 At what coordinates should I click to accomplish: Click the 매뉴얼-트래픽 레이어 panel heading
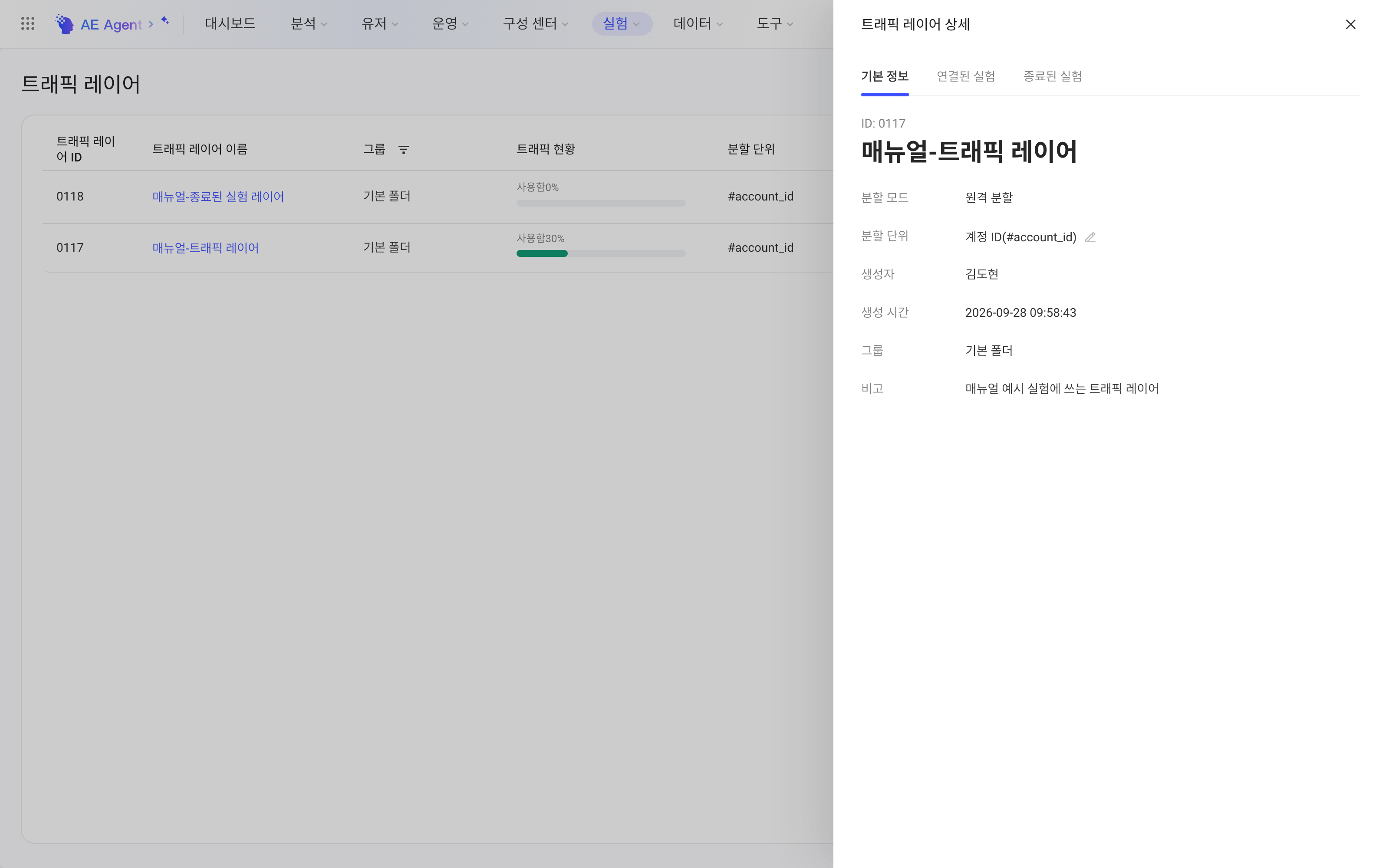click(969, 151)
